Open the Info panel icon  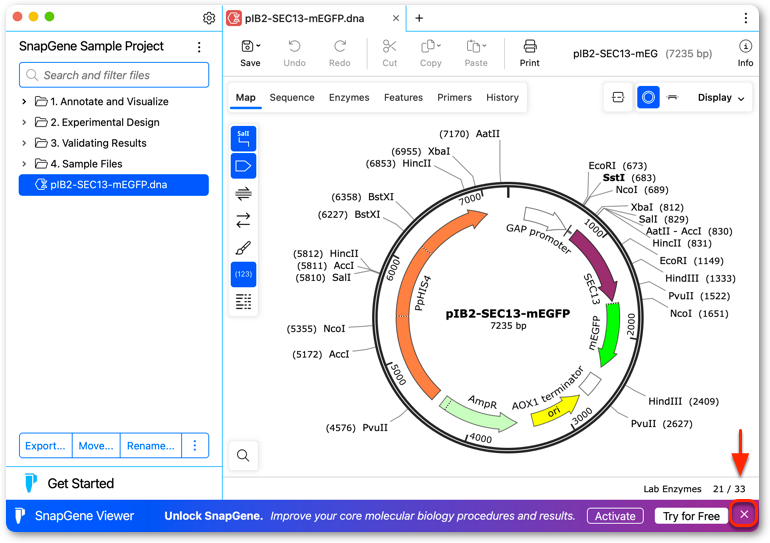[x=745, y=46]
